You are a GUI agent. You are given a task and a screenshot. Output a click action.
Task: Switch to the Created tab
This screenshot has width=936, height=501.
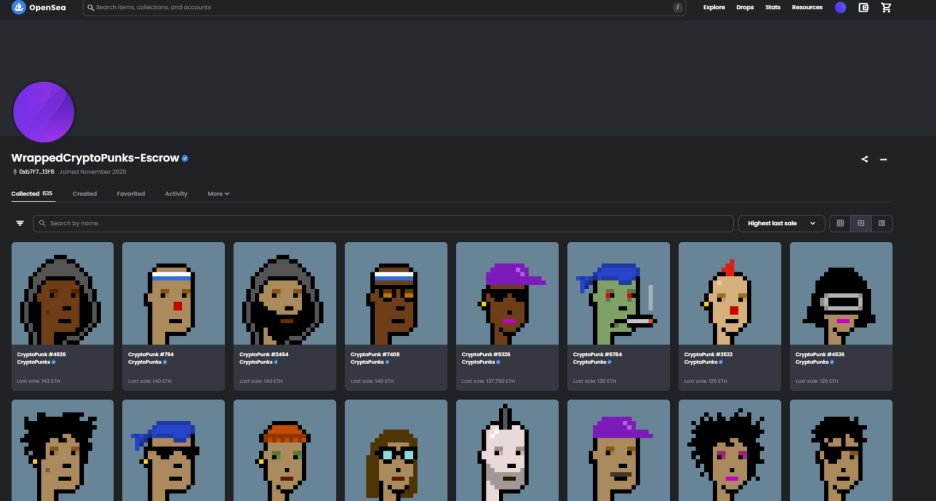[x=85, y=194]
